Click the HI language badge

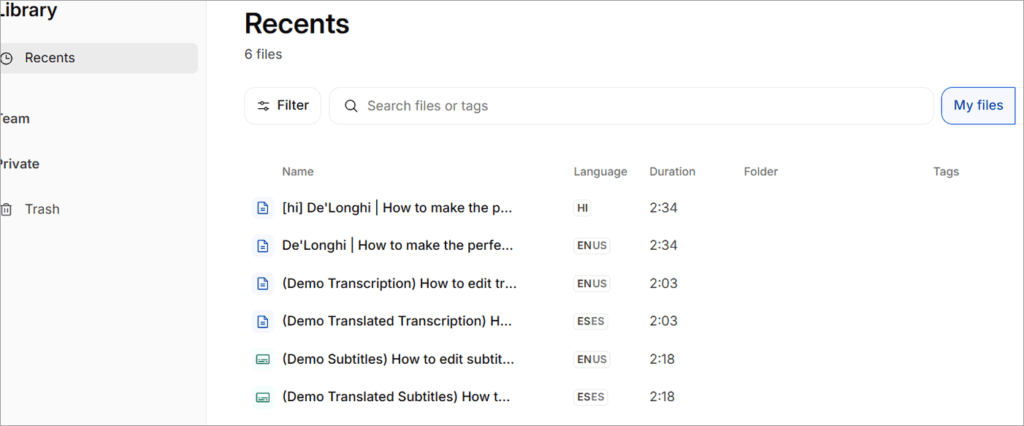pyautogui.click(x=583, y=208)
